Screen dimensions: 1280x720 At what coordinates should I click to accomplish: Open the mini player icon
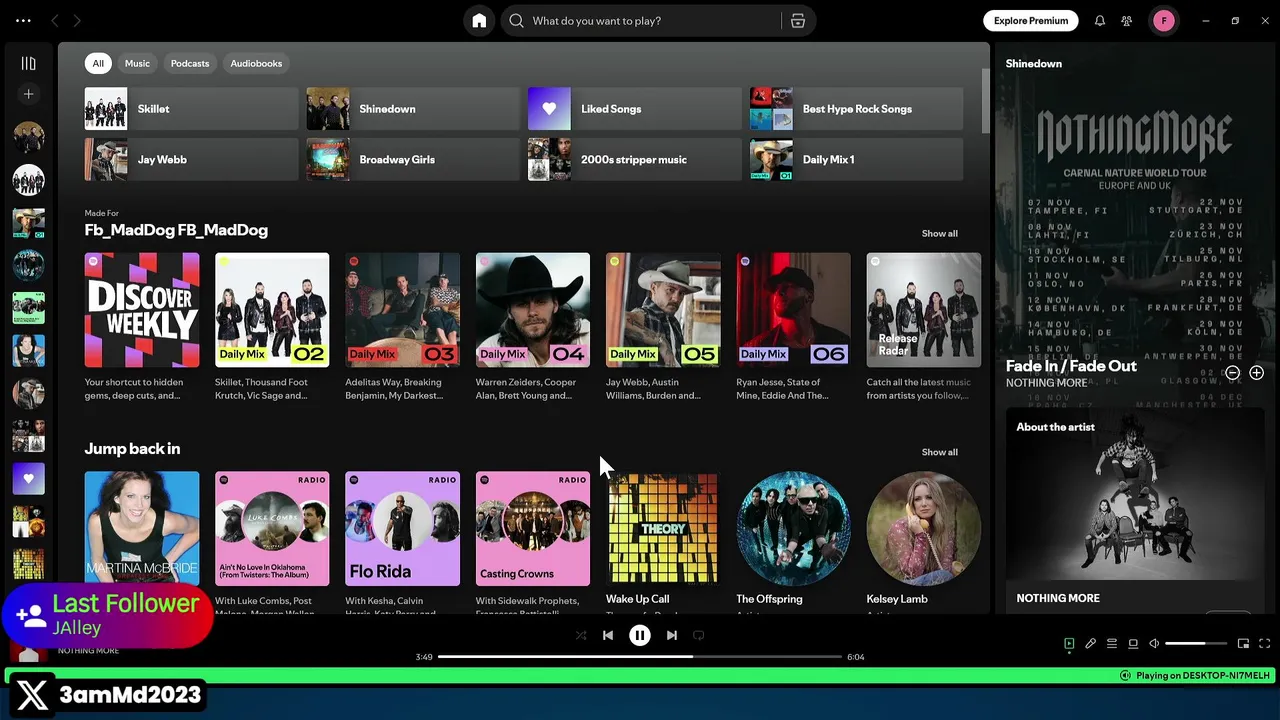1243,644
